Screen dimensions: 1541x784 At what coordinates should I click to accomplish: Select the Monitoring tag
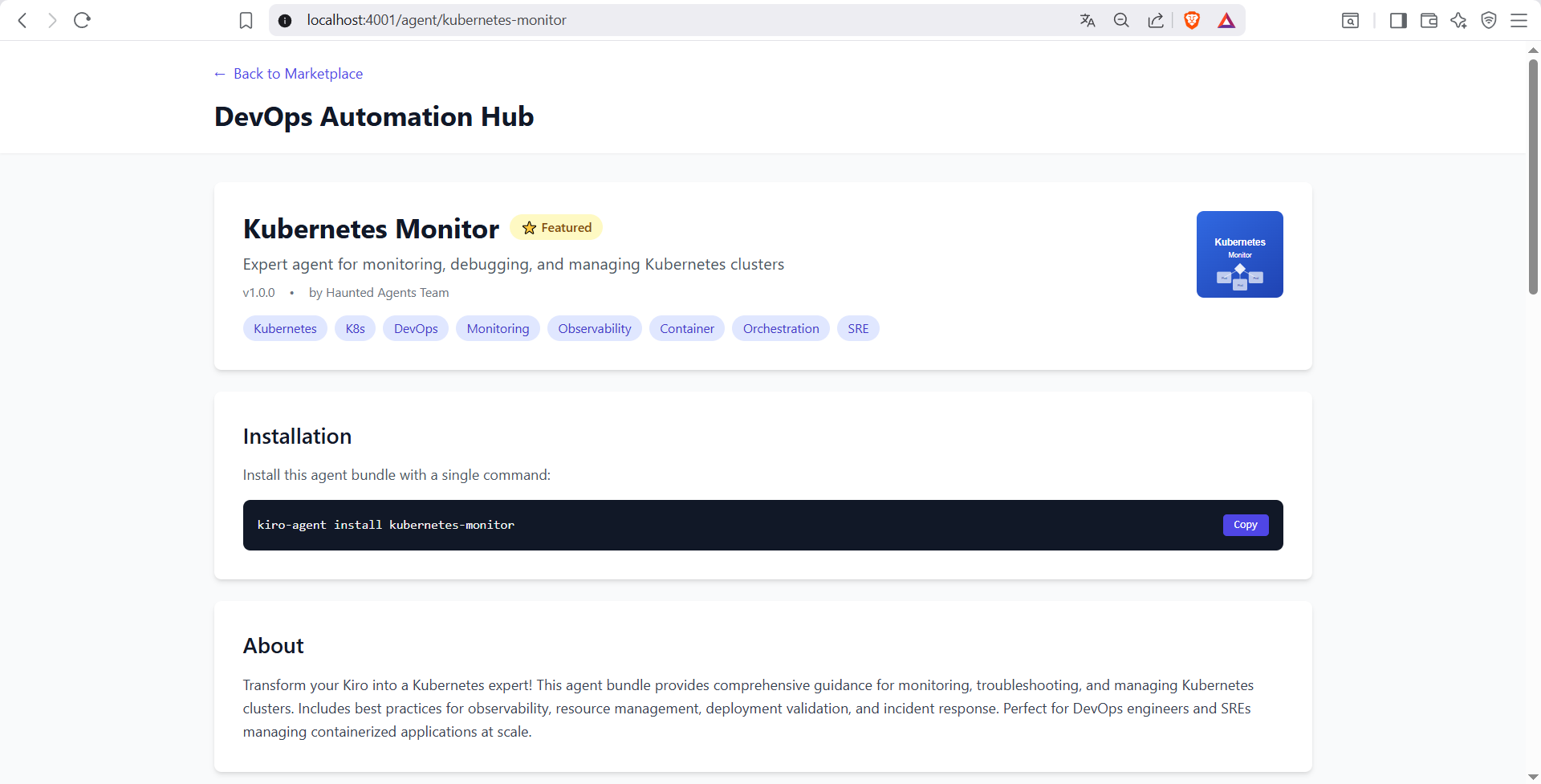[498, 328]
